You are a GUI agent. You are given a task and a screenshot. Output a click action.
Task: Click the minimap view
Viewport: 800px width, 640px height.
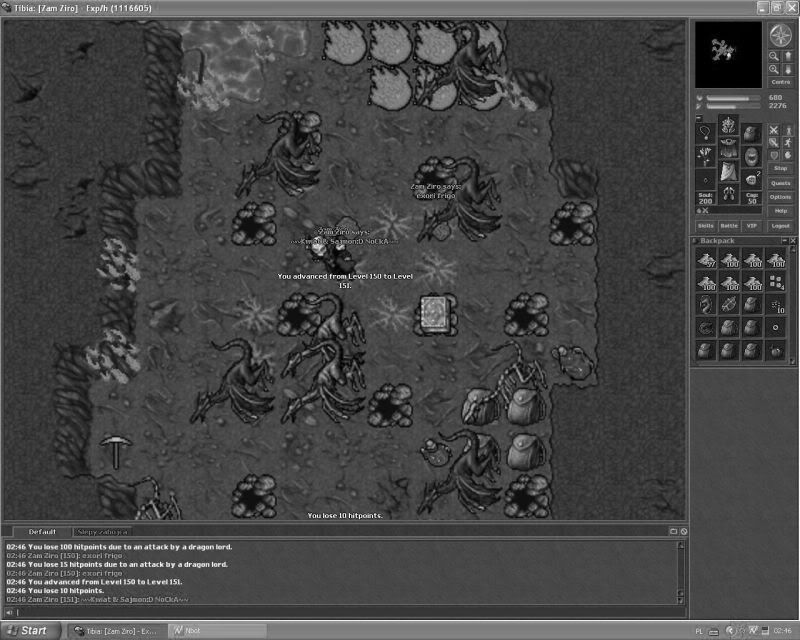(728, 54)
